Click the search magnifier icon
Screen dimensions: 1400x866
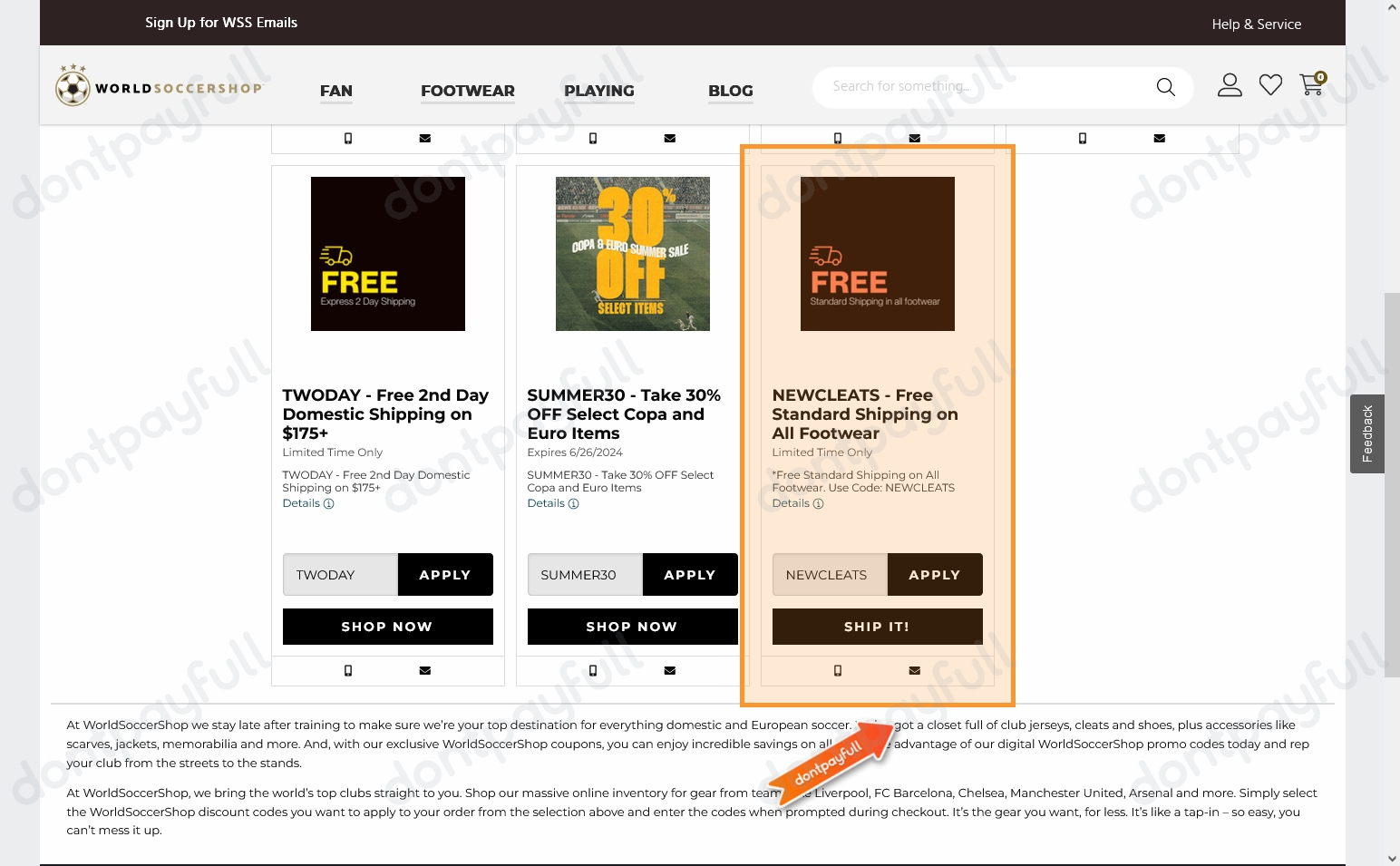[1165, 87]
